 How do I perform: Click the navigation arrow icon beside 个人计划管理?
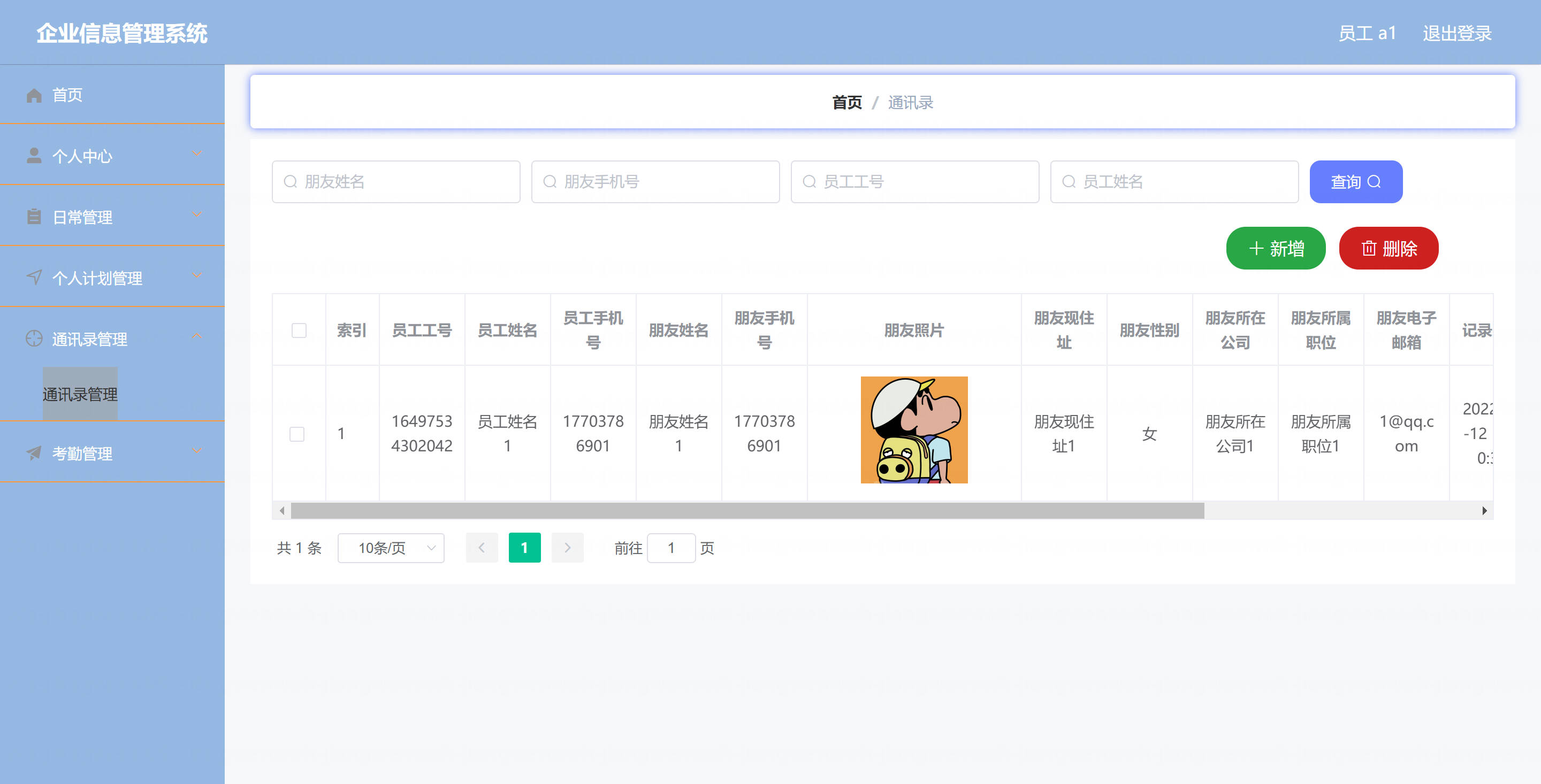click(x=34, y=277)
